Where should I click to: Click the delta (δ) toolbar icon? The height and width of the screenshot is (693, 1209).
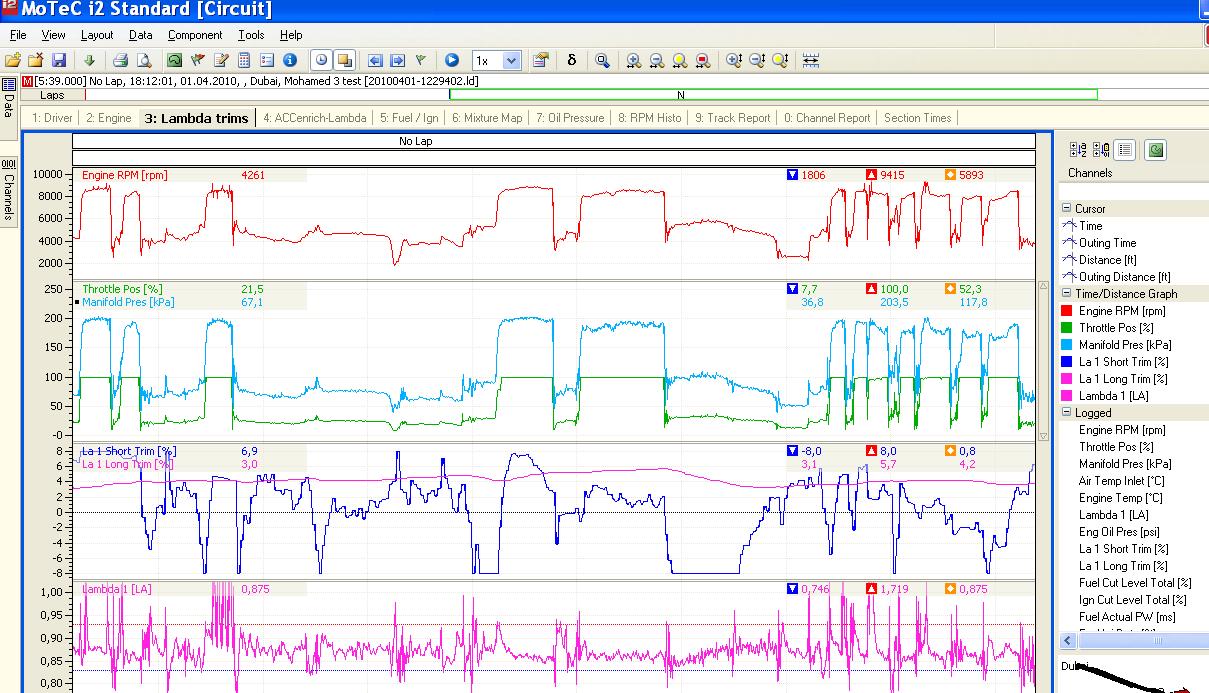tap(572, 61)
